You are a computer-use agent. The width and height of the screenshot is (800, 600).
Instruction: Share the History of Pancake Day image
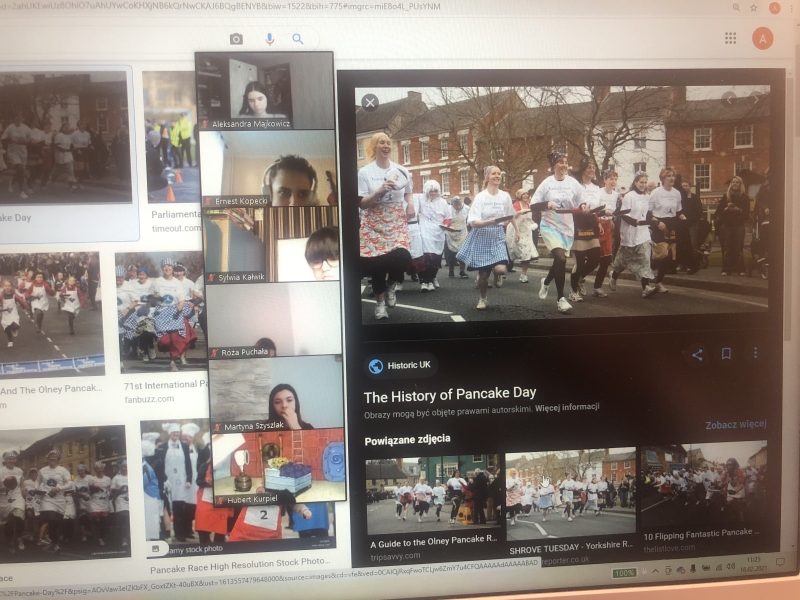pos(697,355)
